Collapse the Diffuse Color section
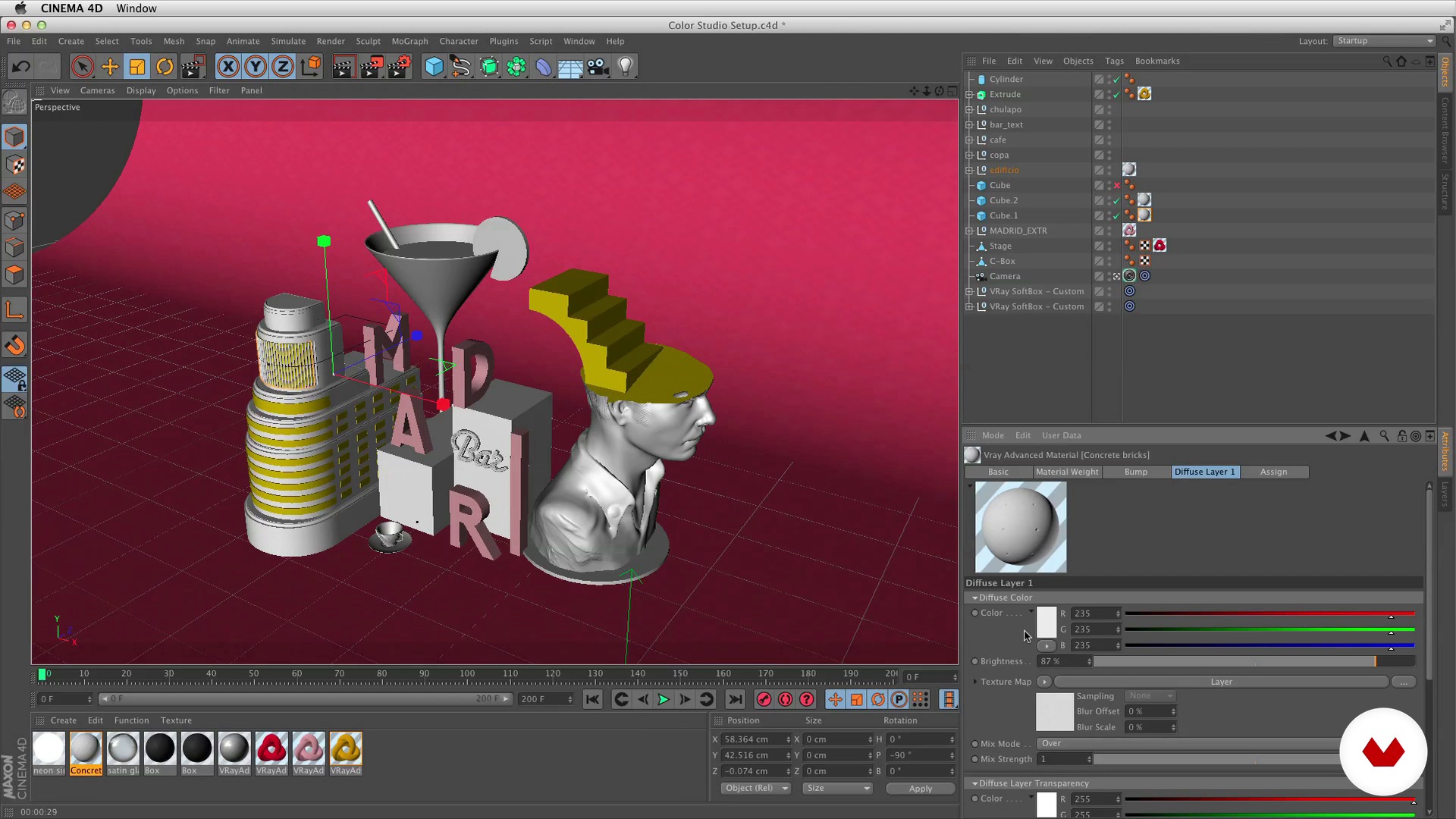The image size is (1456, 819). click(974, 598)
